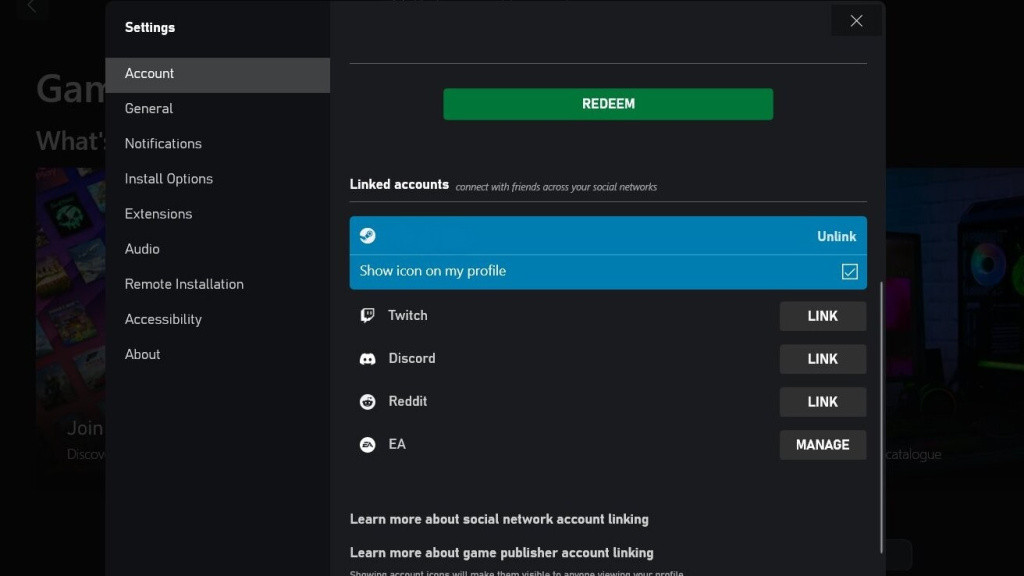Manage the EA linked account
The image size is (1024, 576).
pyautogui.click(x=822, y=445)
